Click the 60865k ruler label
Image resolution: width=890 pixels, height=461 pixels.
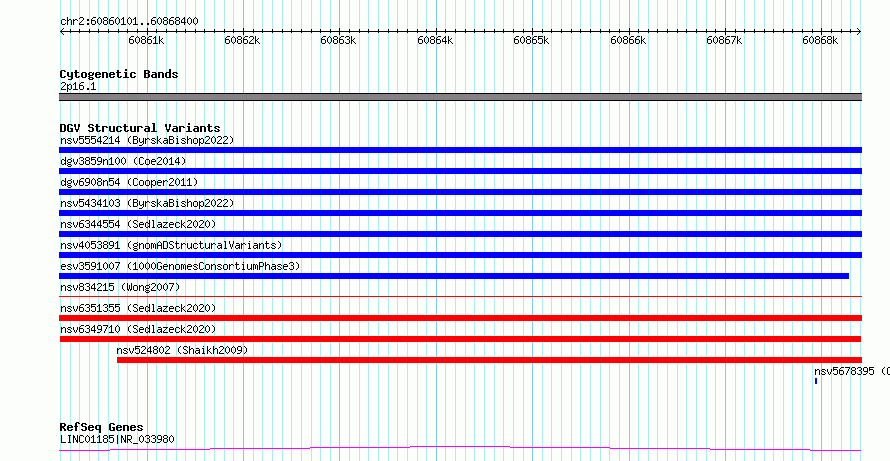pos(532,40)
